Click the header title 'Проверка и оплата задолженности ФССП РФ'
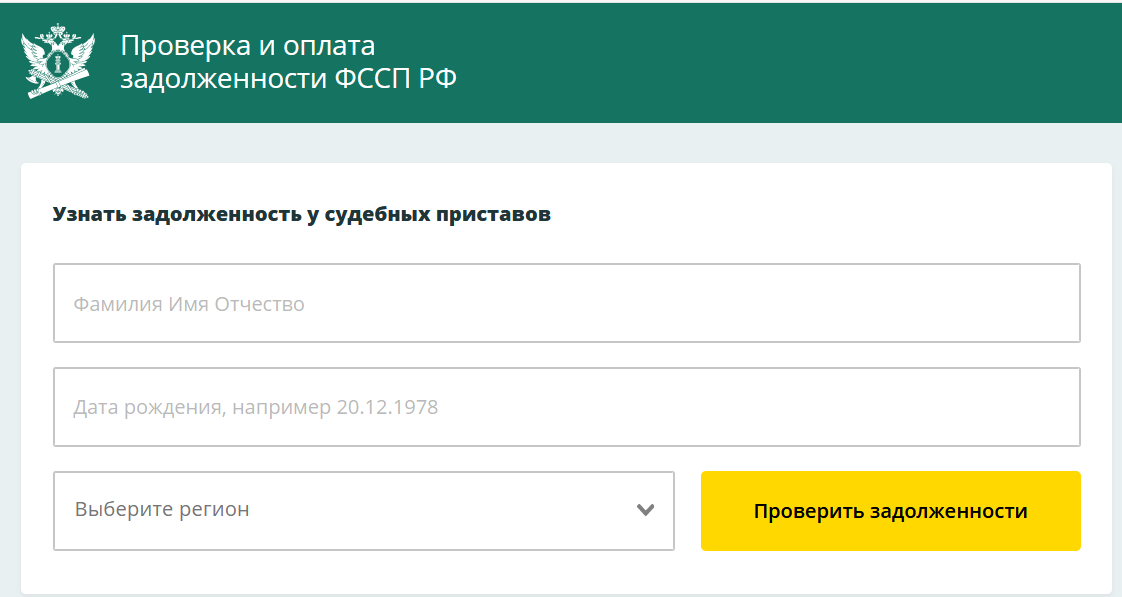The image size is (1122, 597). tap(288, 62)
